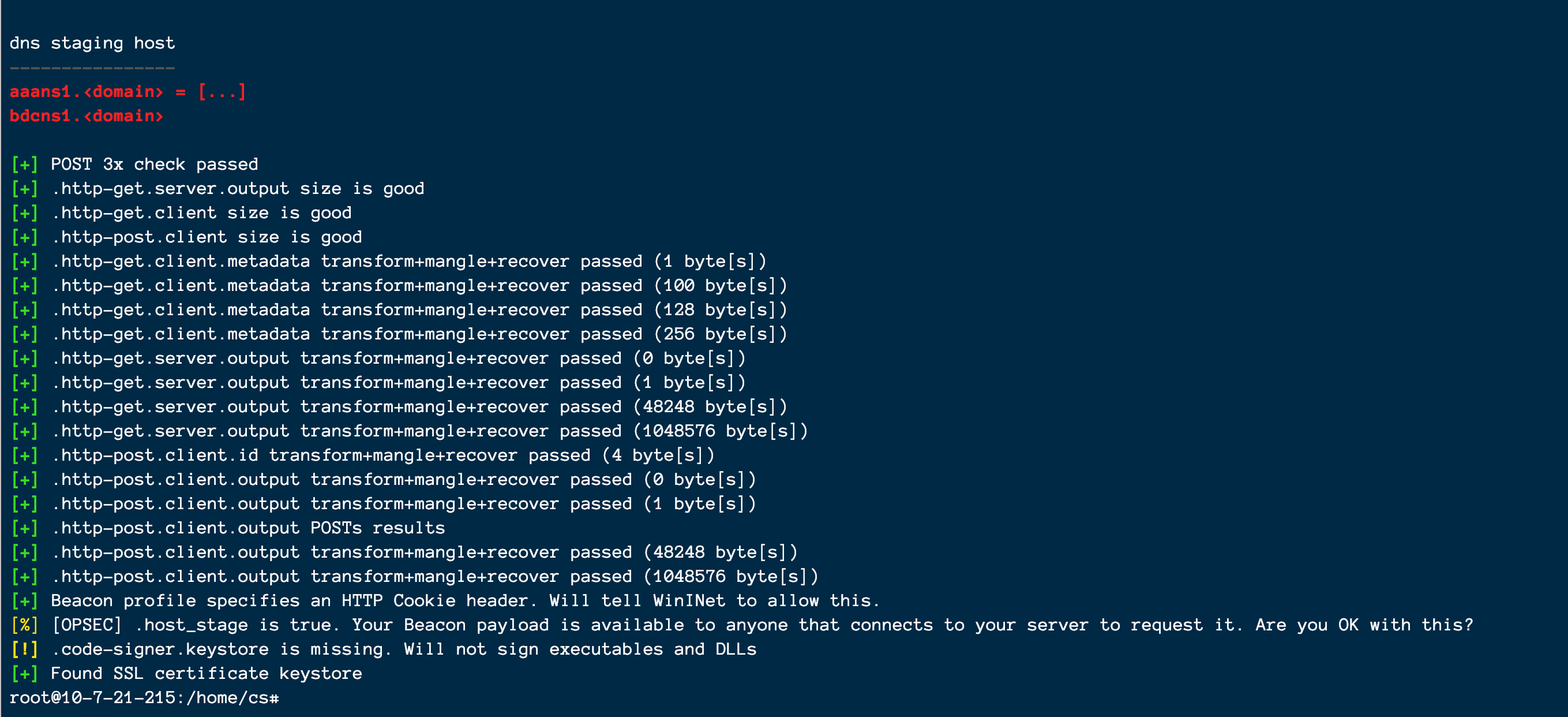Click the [+] marker for '.http-post.client.id transform' line
This screenshot has height=717, width=1568.
(x=24, y=455)
